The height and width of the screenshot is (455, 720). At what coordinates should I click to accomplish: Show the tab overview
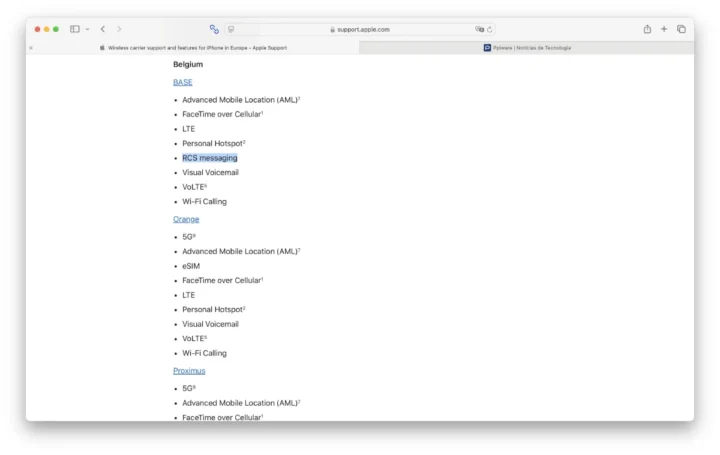pos(681,29)
